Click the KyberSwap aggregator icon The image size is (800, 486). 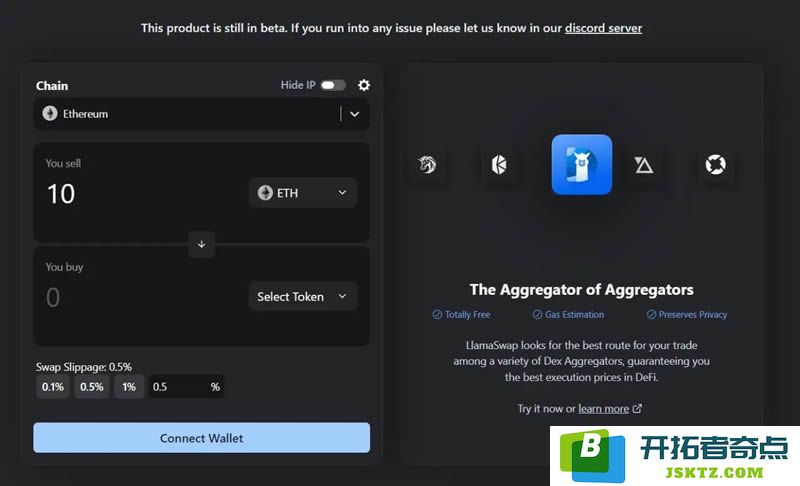click(x=499, y=164)
